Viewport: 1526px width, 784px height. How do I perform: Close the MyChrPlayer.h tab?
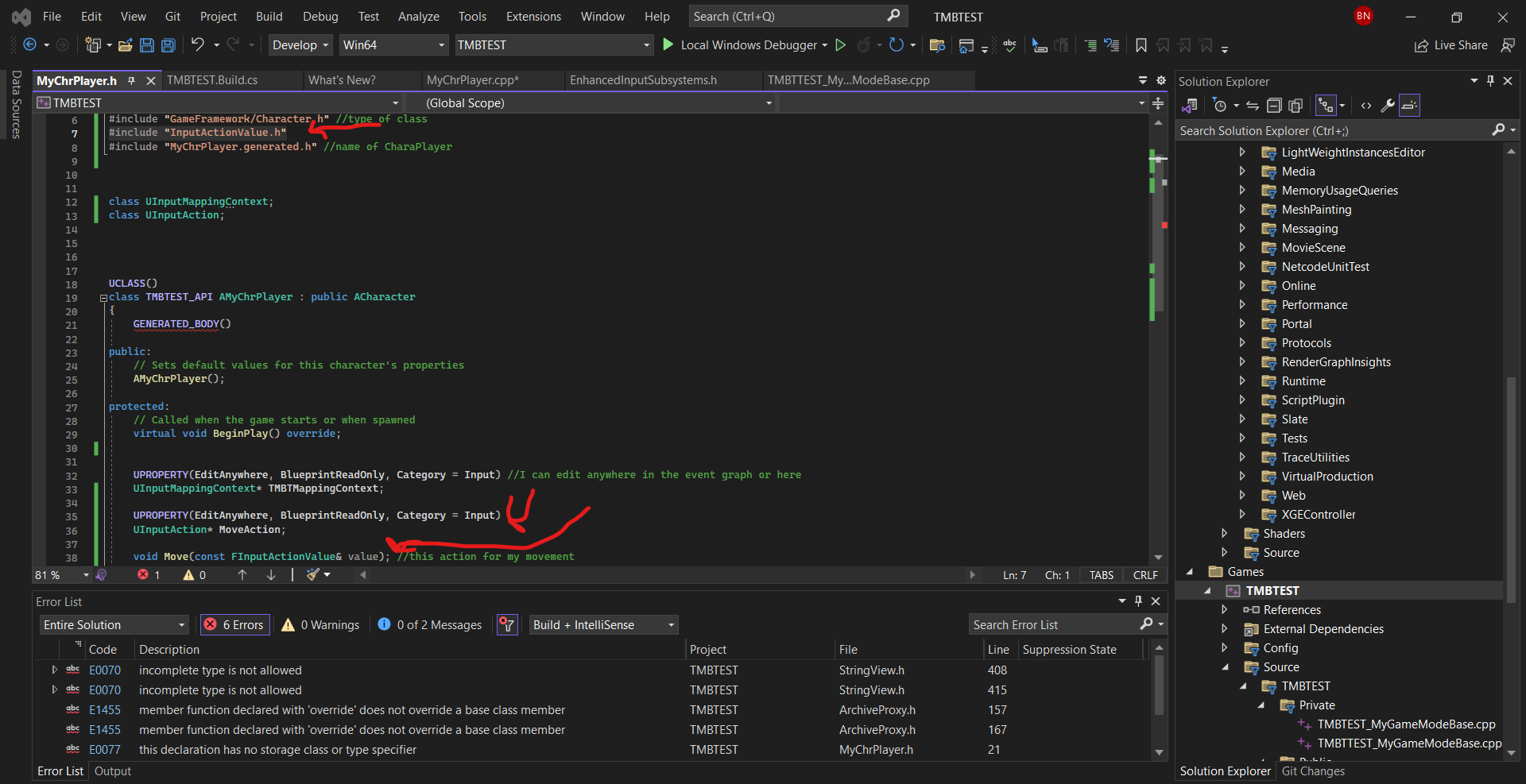click(x=149, y=81)
